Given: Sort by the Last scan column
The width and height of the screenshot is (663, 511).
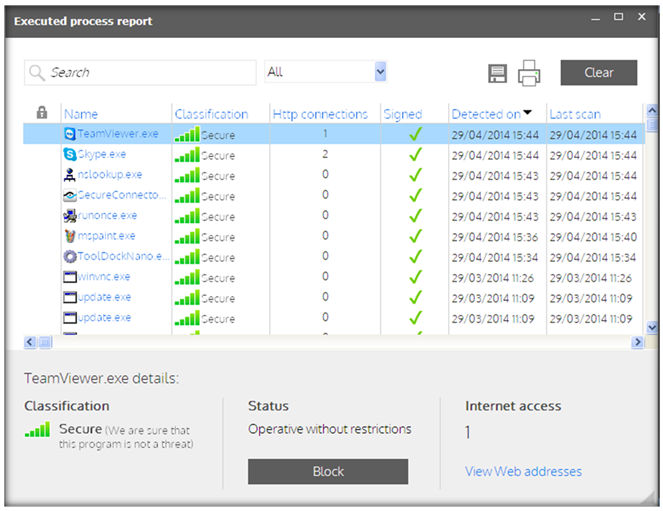Looking at the screenshot, I should point(575,114).
